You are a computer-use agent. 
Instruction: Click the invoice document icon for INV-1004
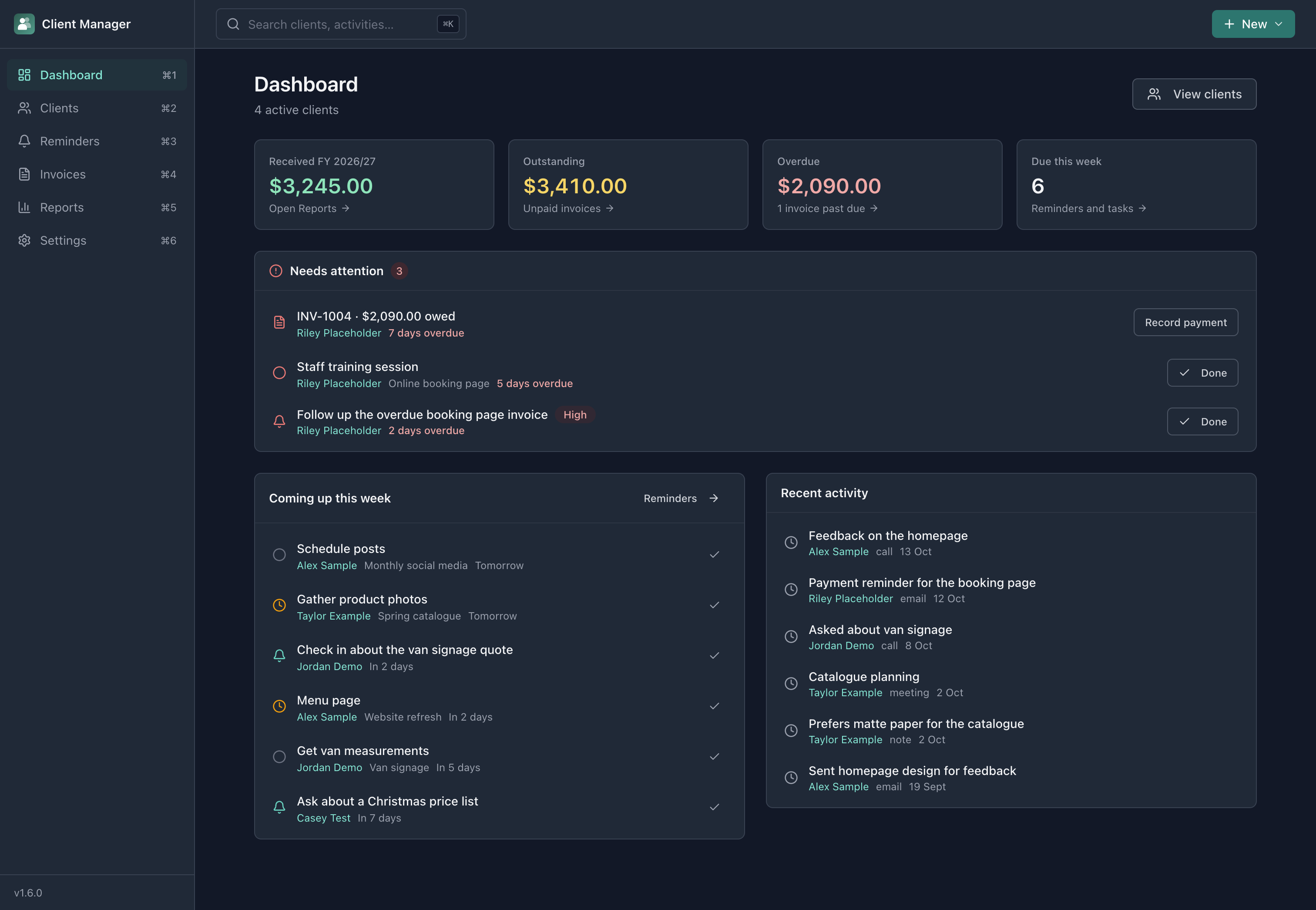tap(279, 323)
